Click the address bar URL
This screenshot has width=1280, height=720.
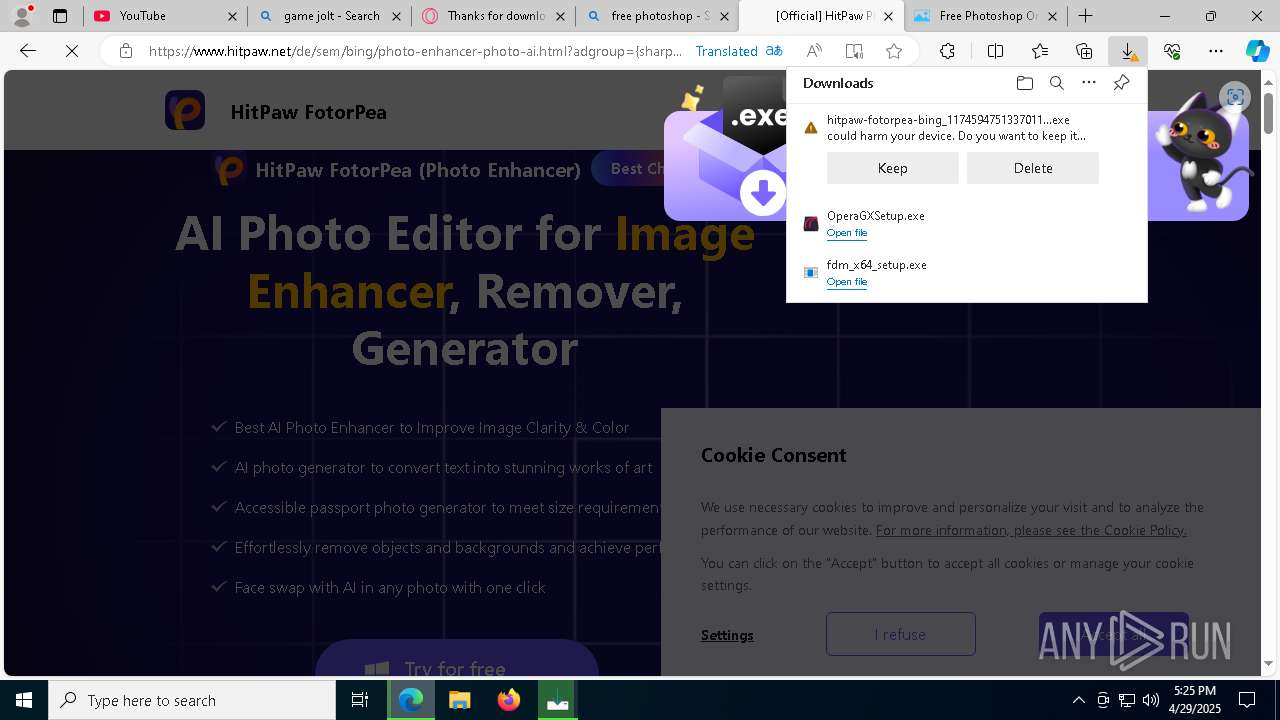pos(415,51)
